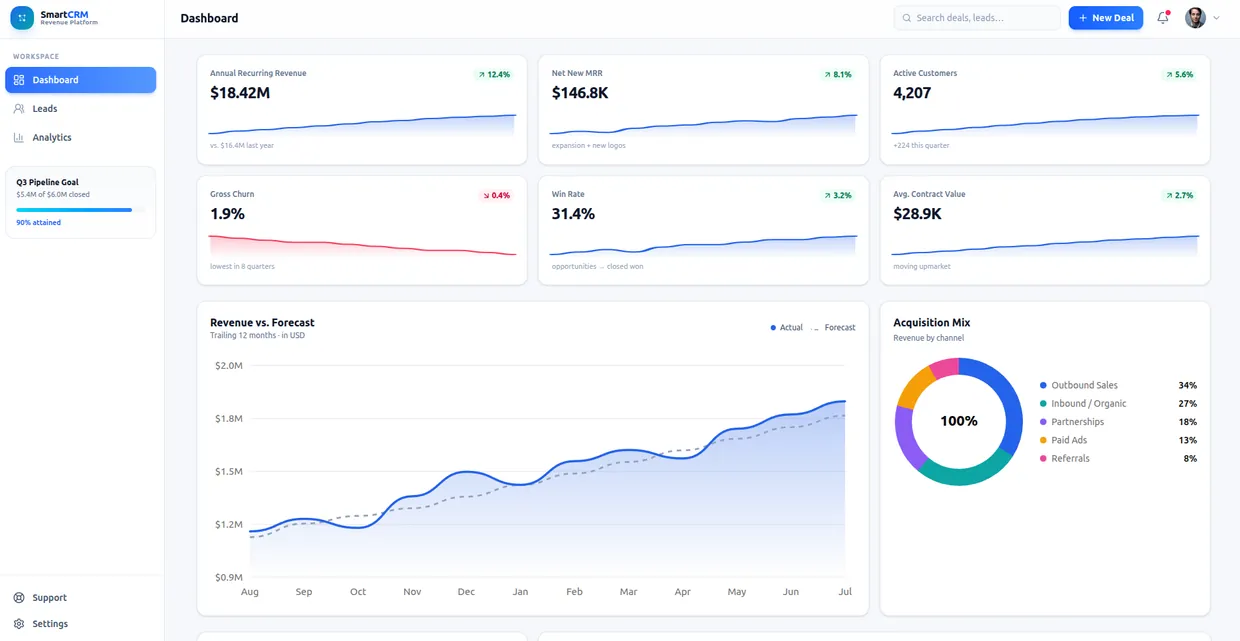Toggle the Forecast series in chart legend
The width and height of the screenshot is (1240, 641).
click(834, 328)
